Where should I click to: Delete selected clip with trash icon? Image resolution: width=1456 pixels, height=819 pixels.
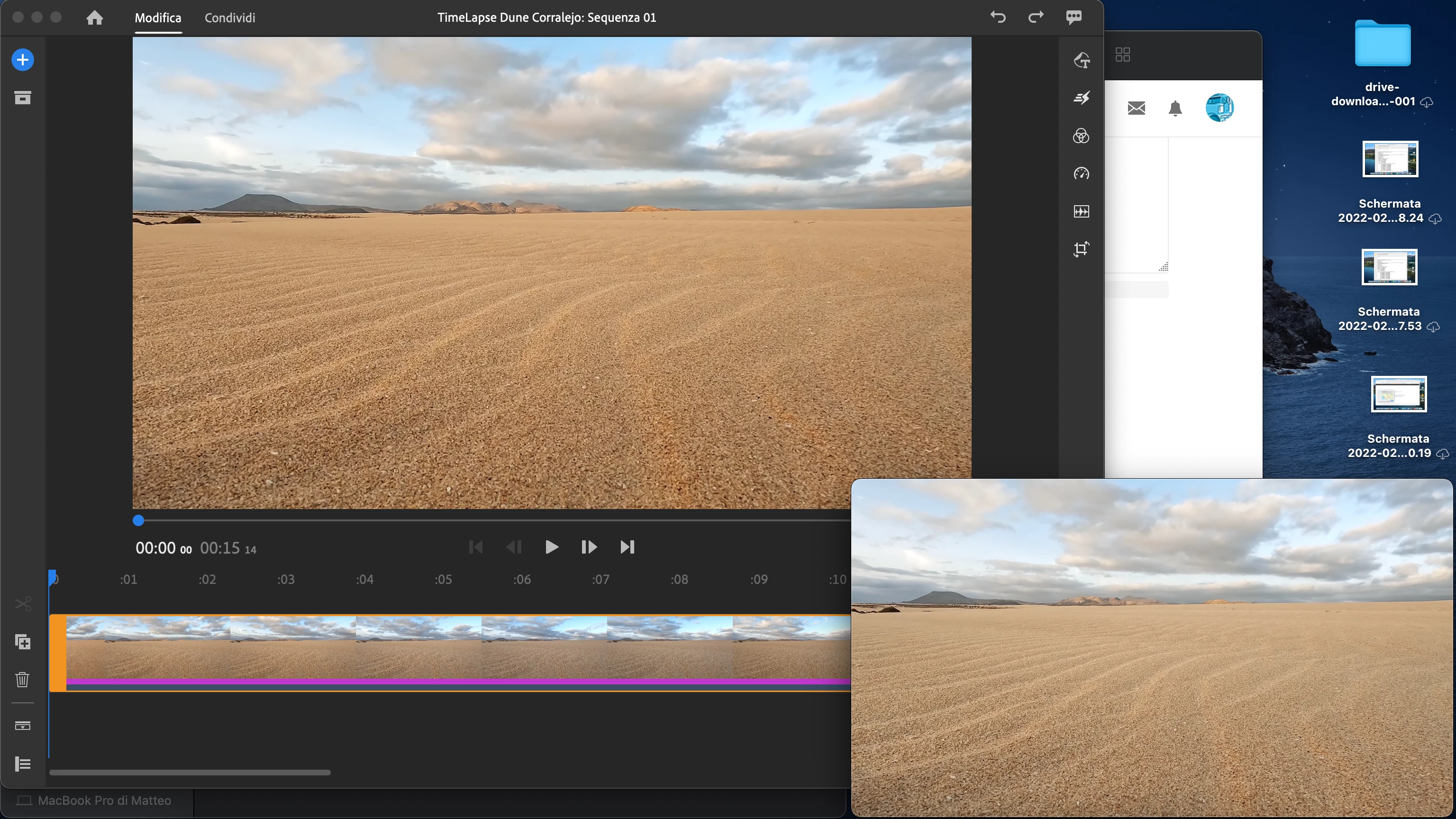23,679
